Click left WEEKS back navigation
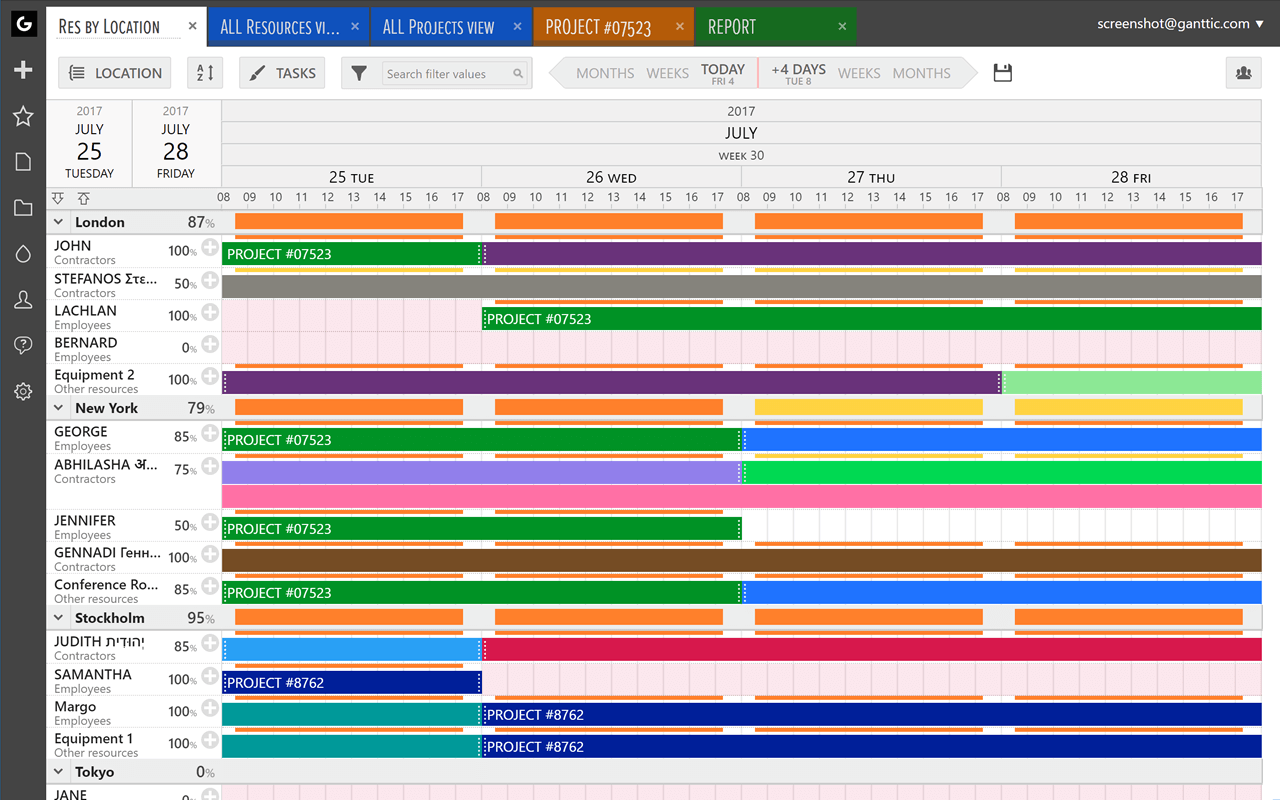The height and width of the screenshot is (800, 1280). coord(667,73)
